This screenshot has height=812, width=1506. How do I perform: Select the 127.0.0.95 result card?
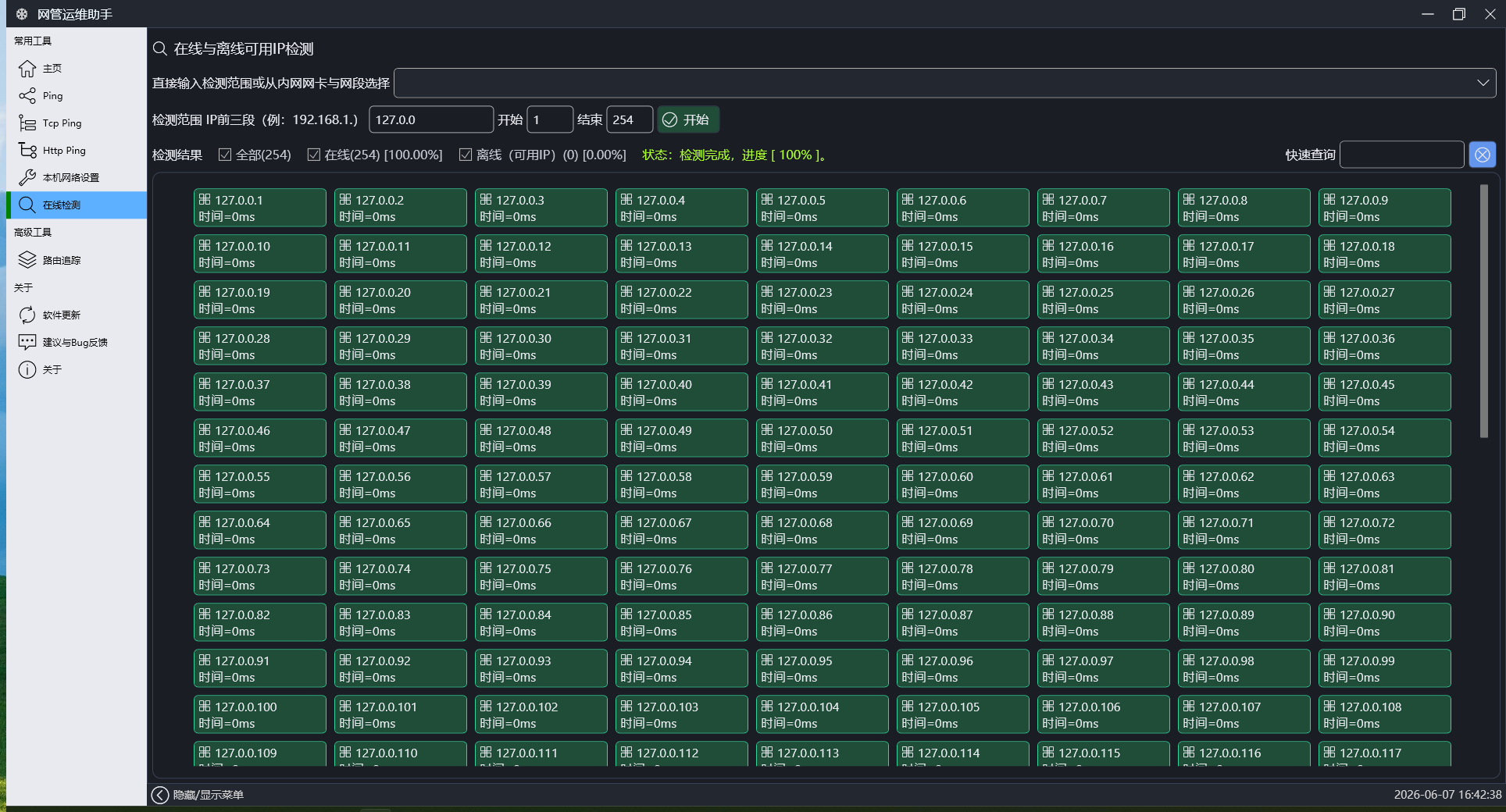pyautogui.click(x=822, y=668)
